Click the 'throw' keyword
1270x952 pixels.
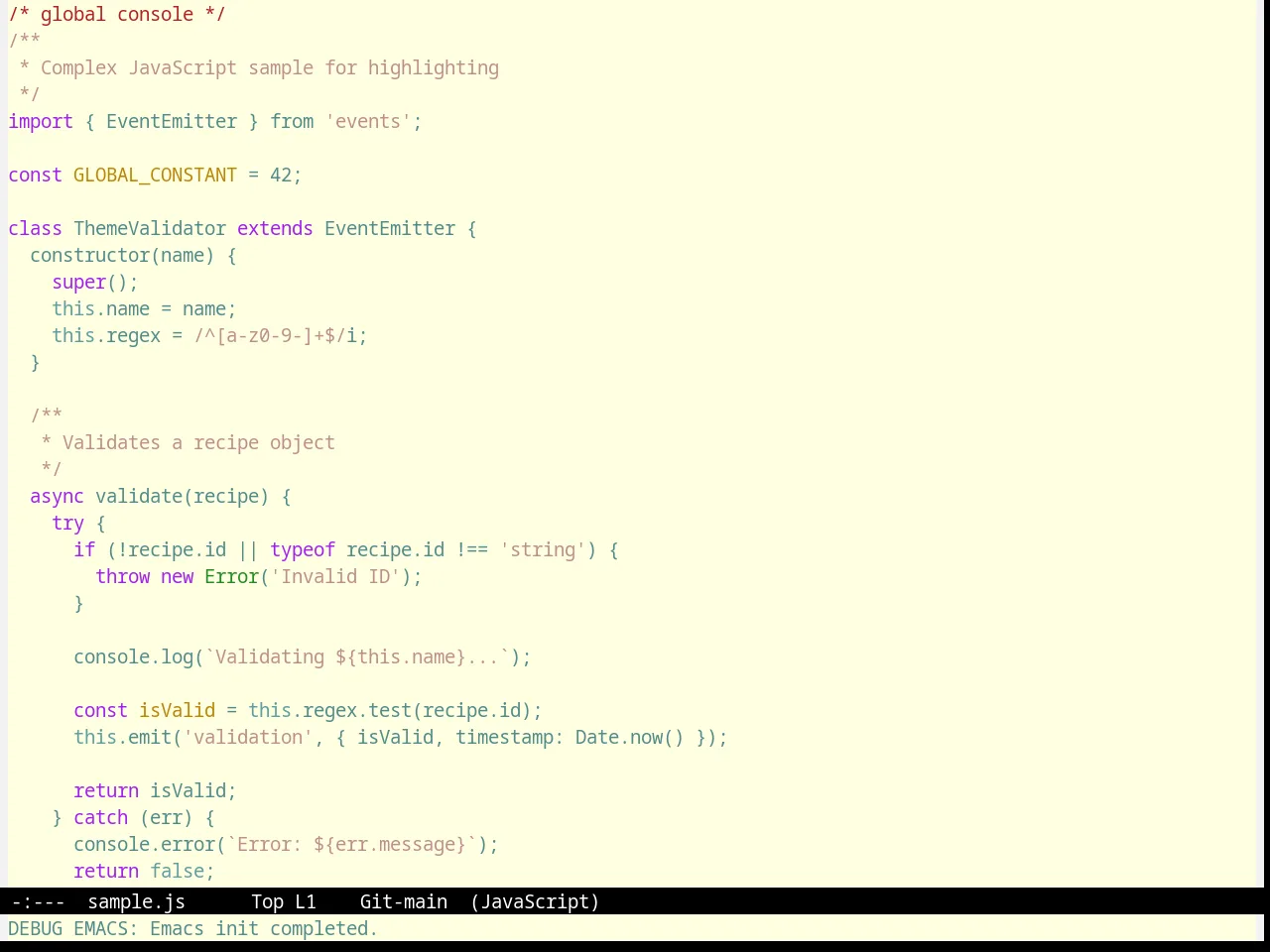click(122, 576)
